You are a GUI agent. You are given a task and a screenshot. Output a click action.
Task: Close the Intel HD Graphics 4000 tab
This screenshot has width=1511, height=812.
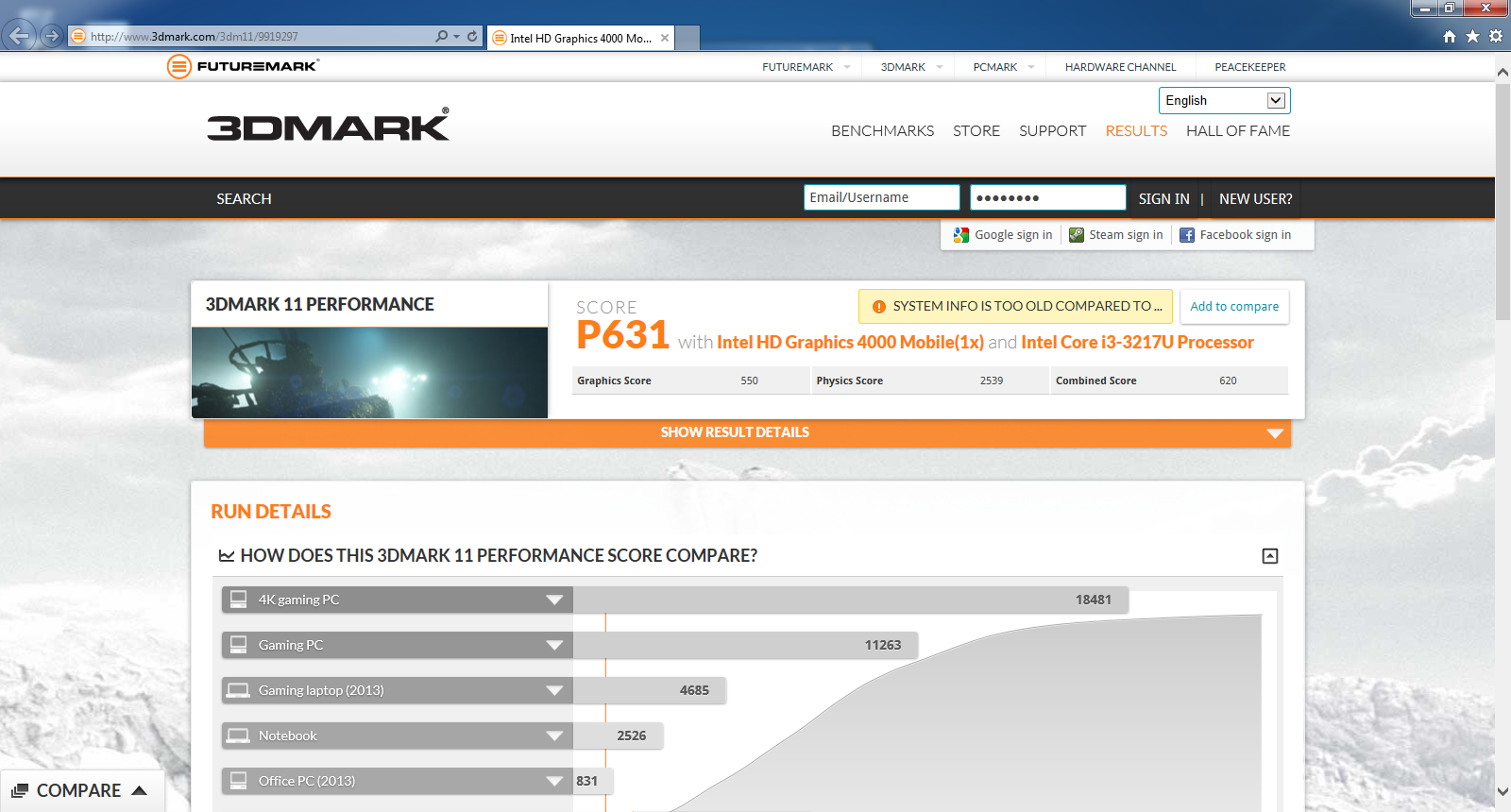pos(665,38)
